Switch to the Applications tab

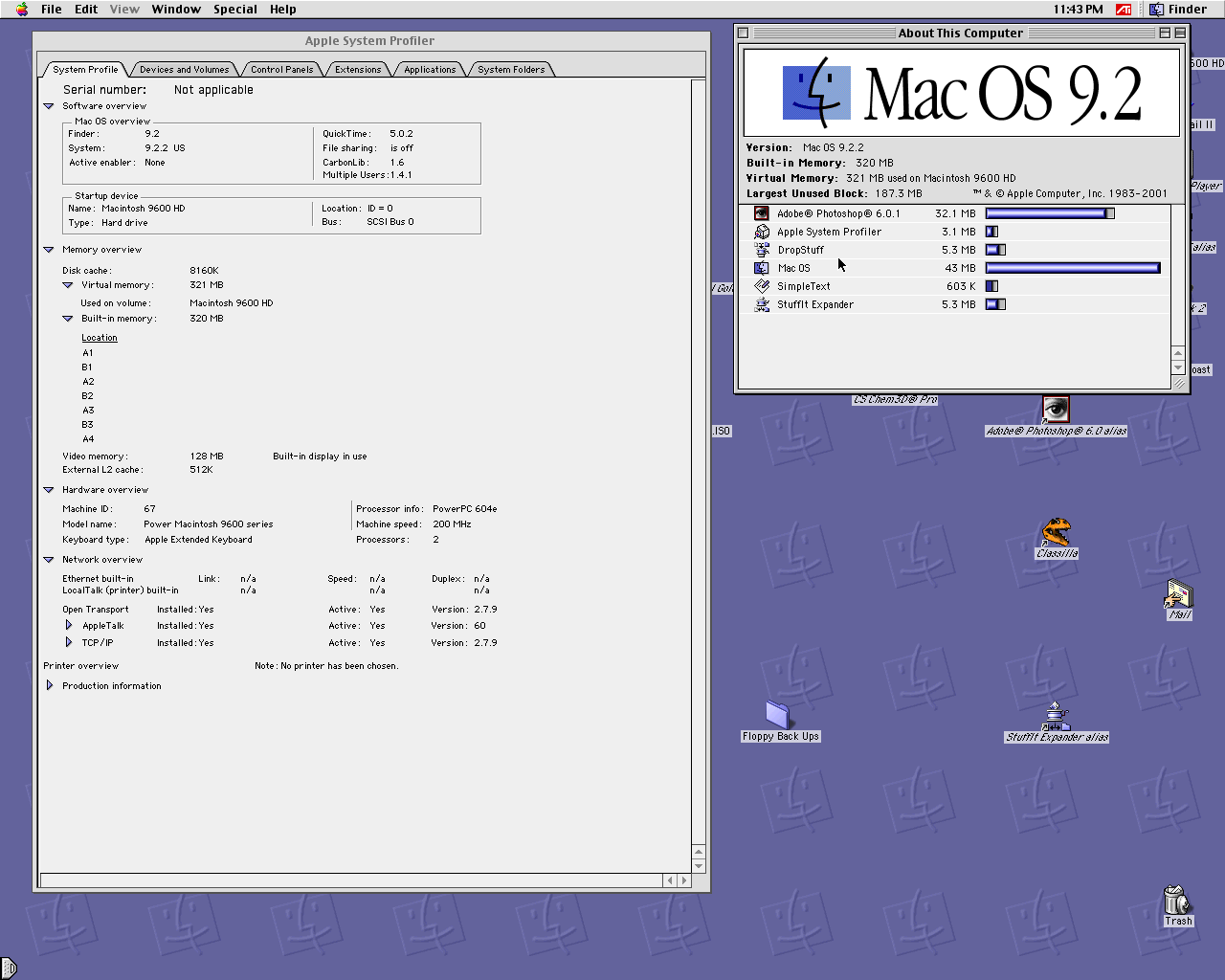pyautogui.click(x=430, y=69)
